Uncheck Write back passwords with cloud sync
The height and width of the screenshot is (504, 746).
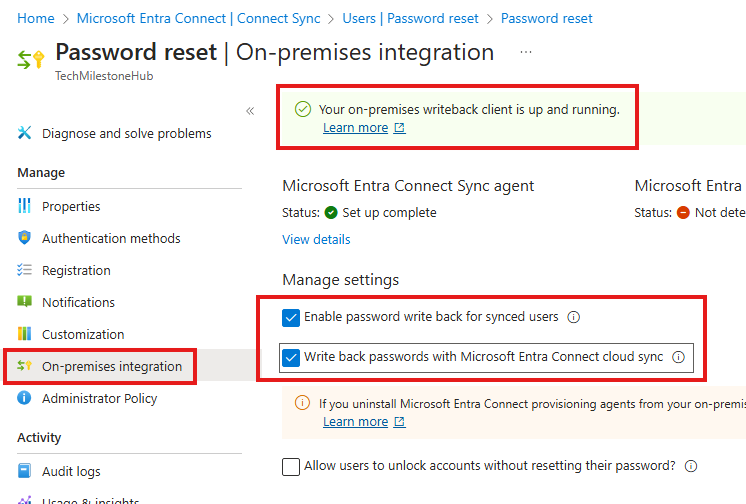[x=291, y=357]
